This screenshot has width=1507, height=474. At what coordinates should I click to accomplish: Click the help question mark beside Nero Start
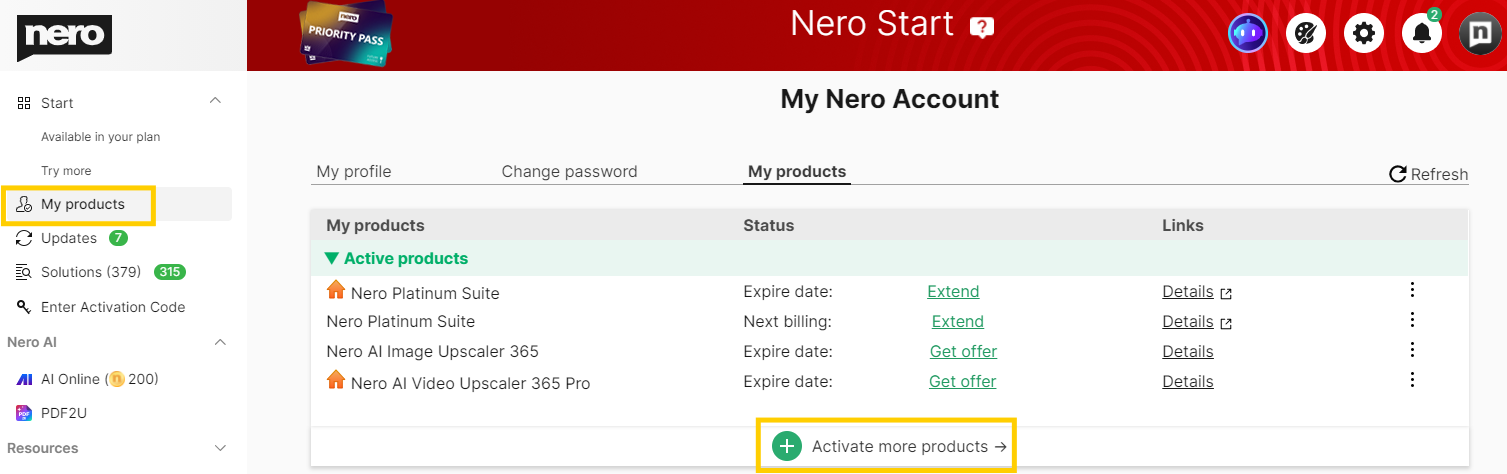pos(982,27)
